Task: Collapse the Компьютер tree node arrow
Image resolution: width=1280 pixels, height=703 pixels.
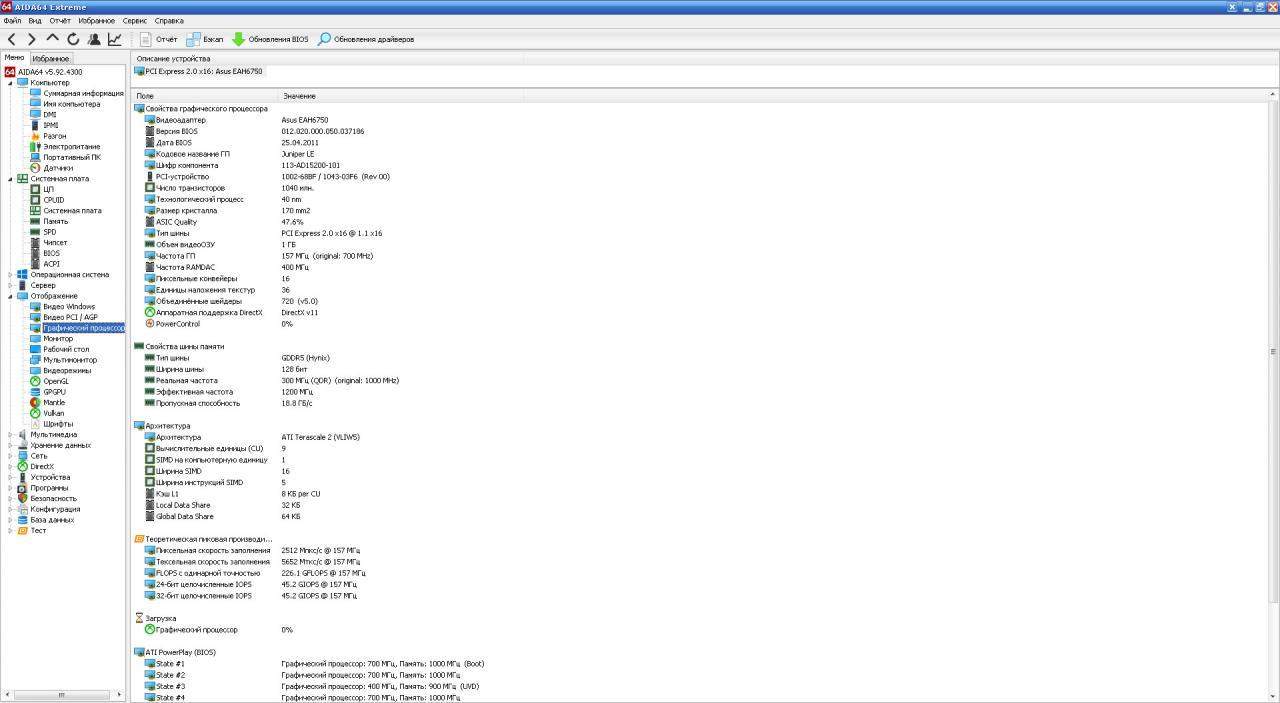Action: (11, 83)
